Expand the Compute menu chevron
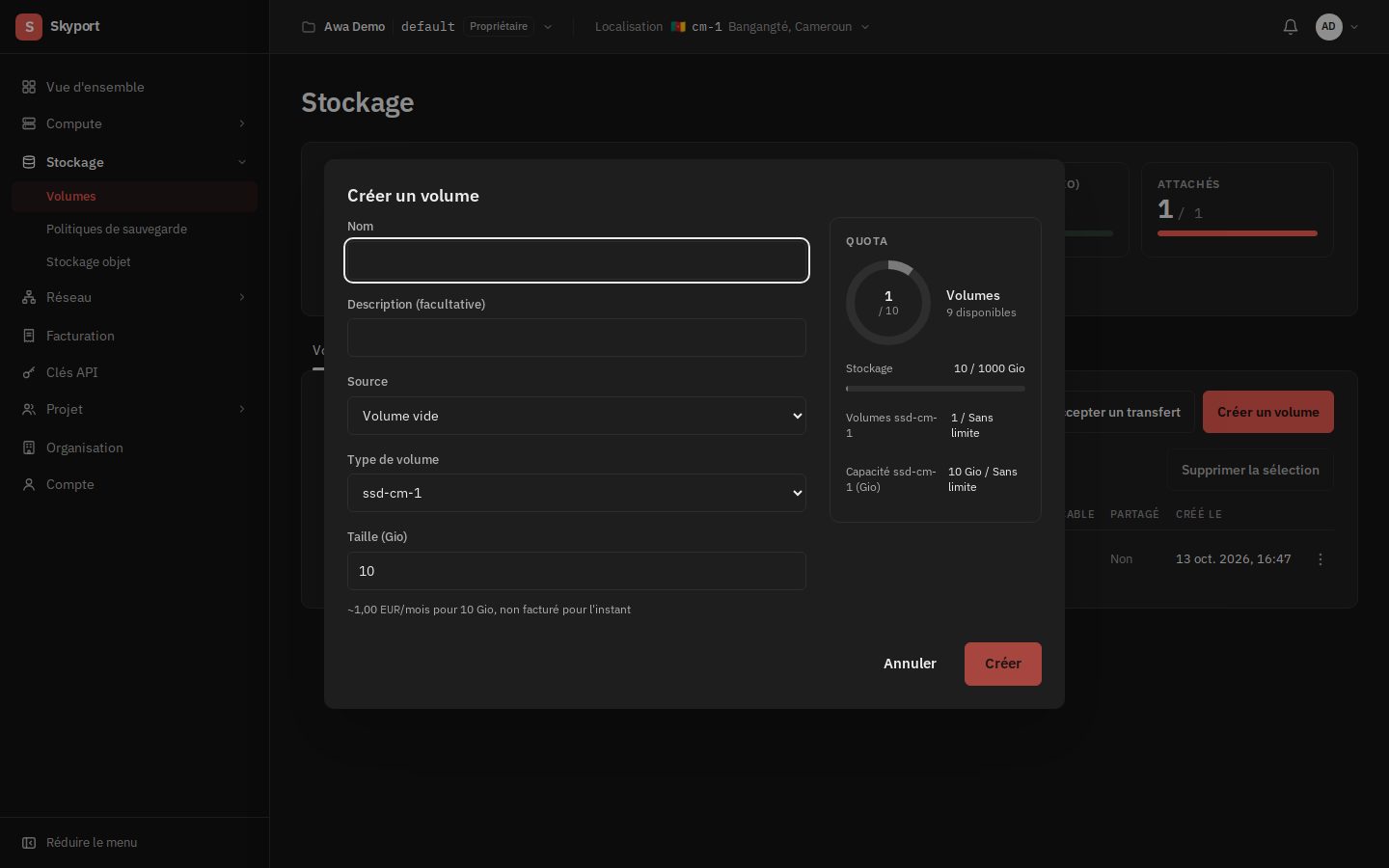 (242, 123)
